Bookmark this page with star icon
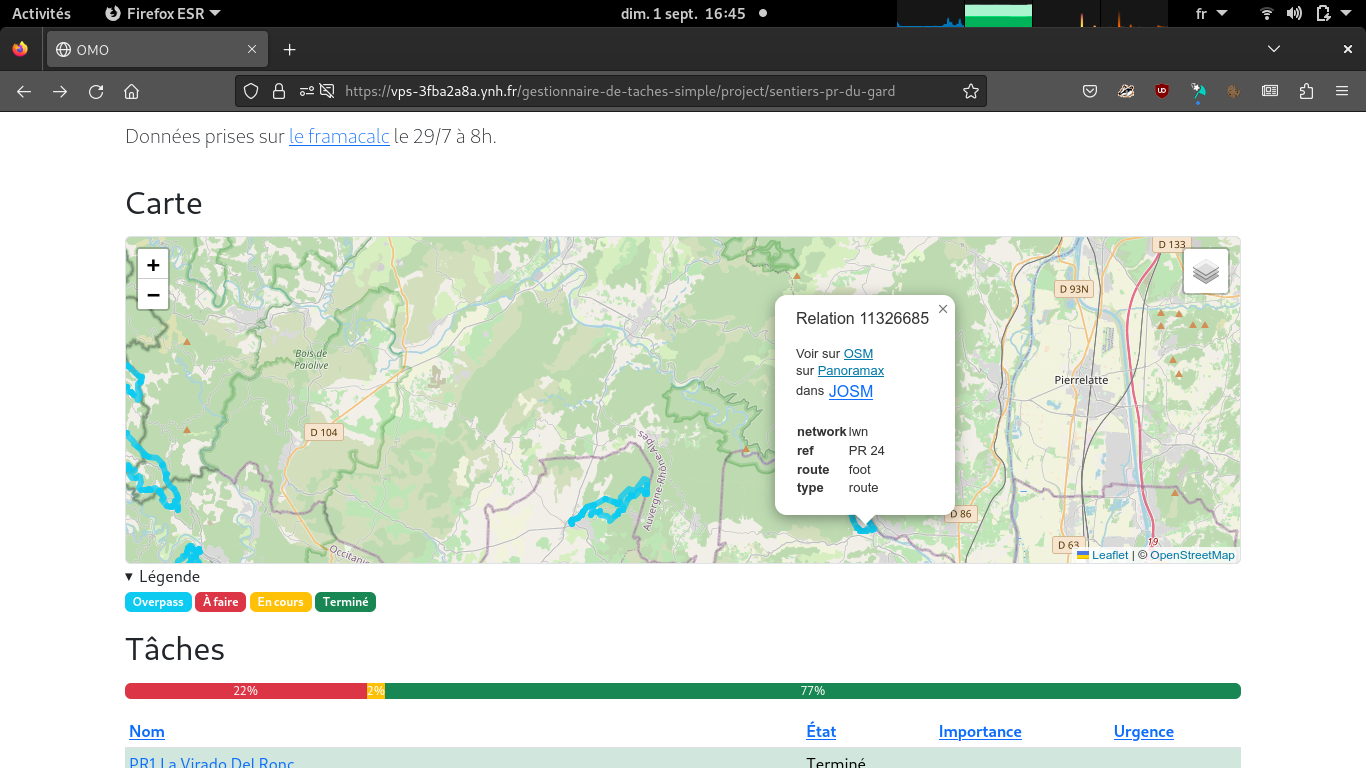Image resolution: width=1366 pixels, height=768 pixels. pyautogui.click(x=970, y=91)
